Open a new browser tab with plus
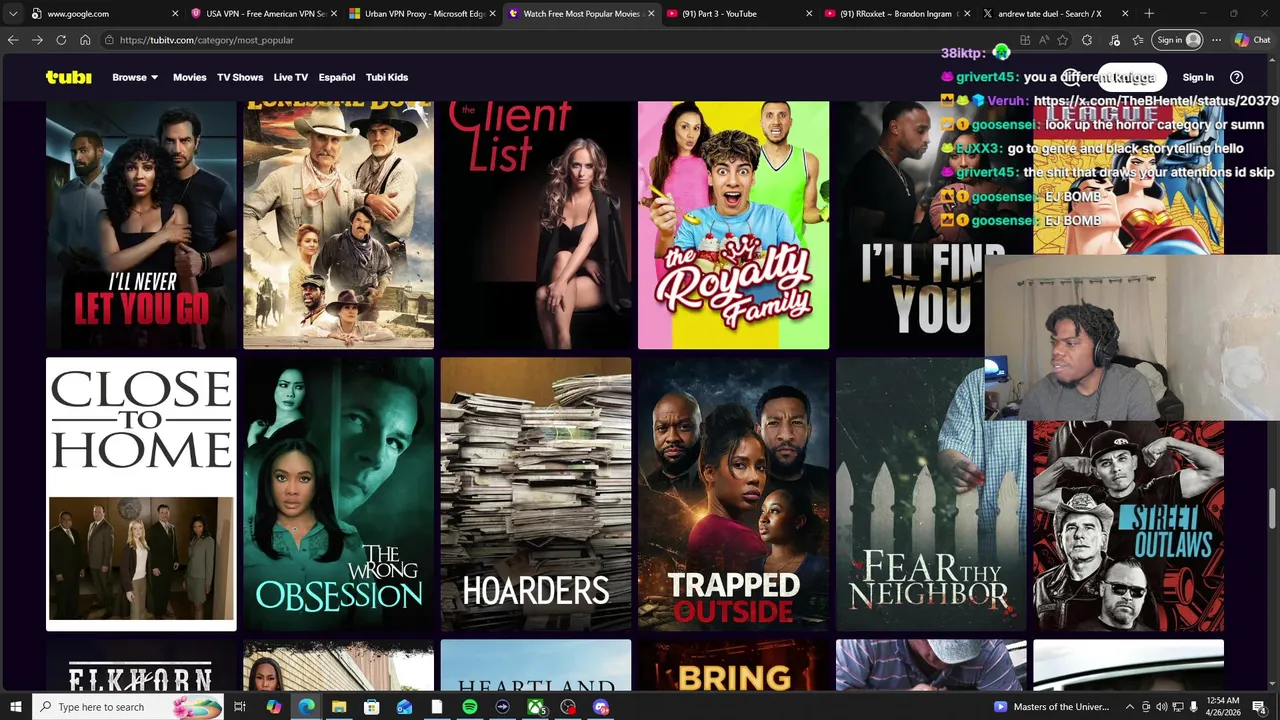The height and width of the screenshot is (720, 1280). (1149, 14)
